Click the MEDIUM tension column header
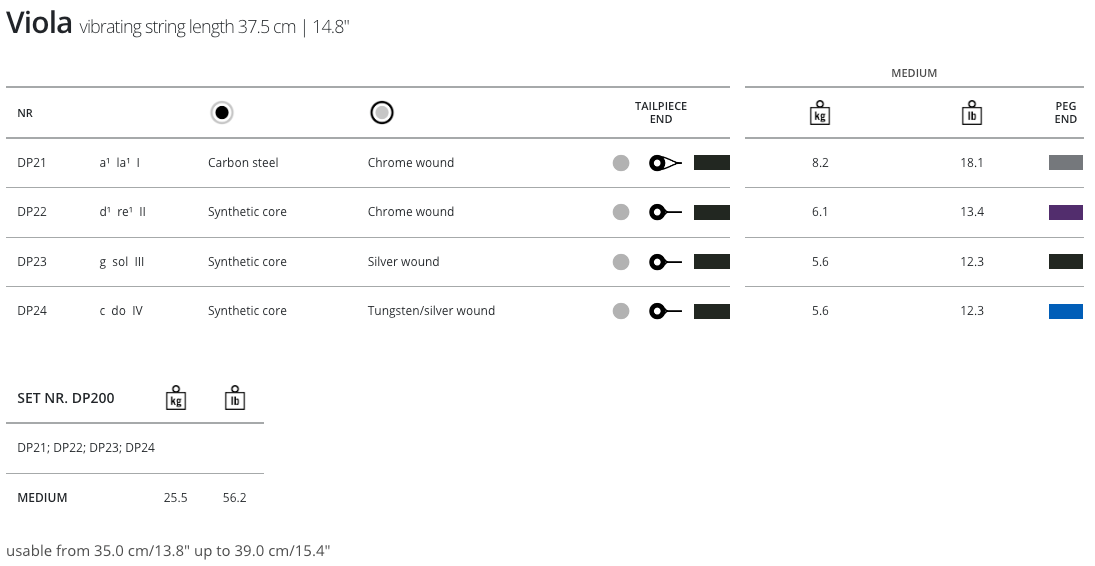The image size is (1095, 566). point(914,73)
